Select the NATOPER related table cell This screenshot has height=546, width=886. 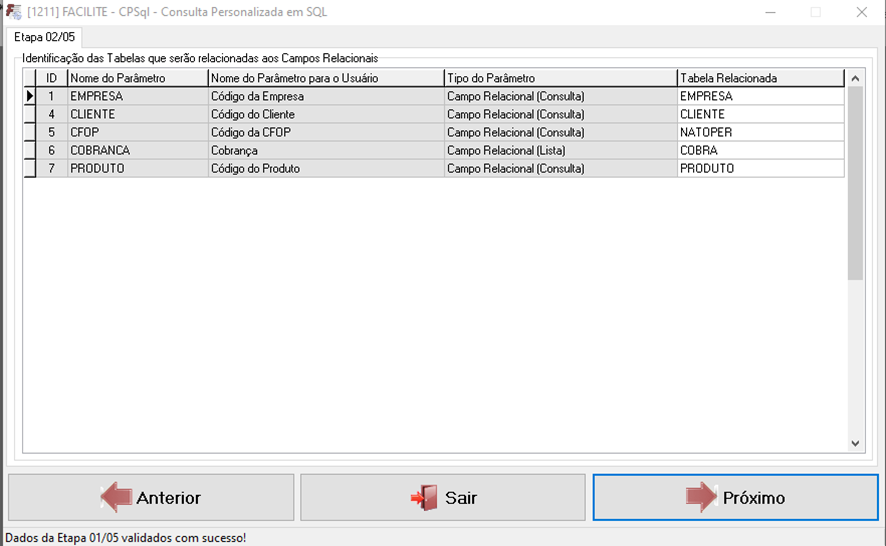coord(760,132)
